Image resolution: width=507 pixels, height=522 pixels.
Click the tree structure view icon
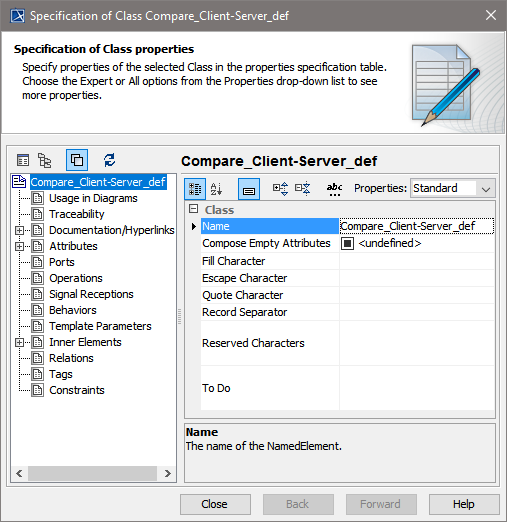coord(44,160)
